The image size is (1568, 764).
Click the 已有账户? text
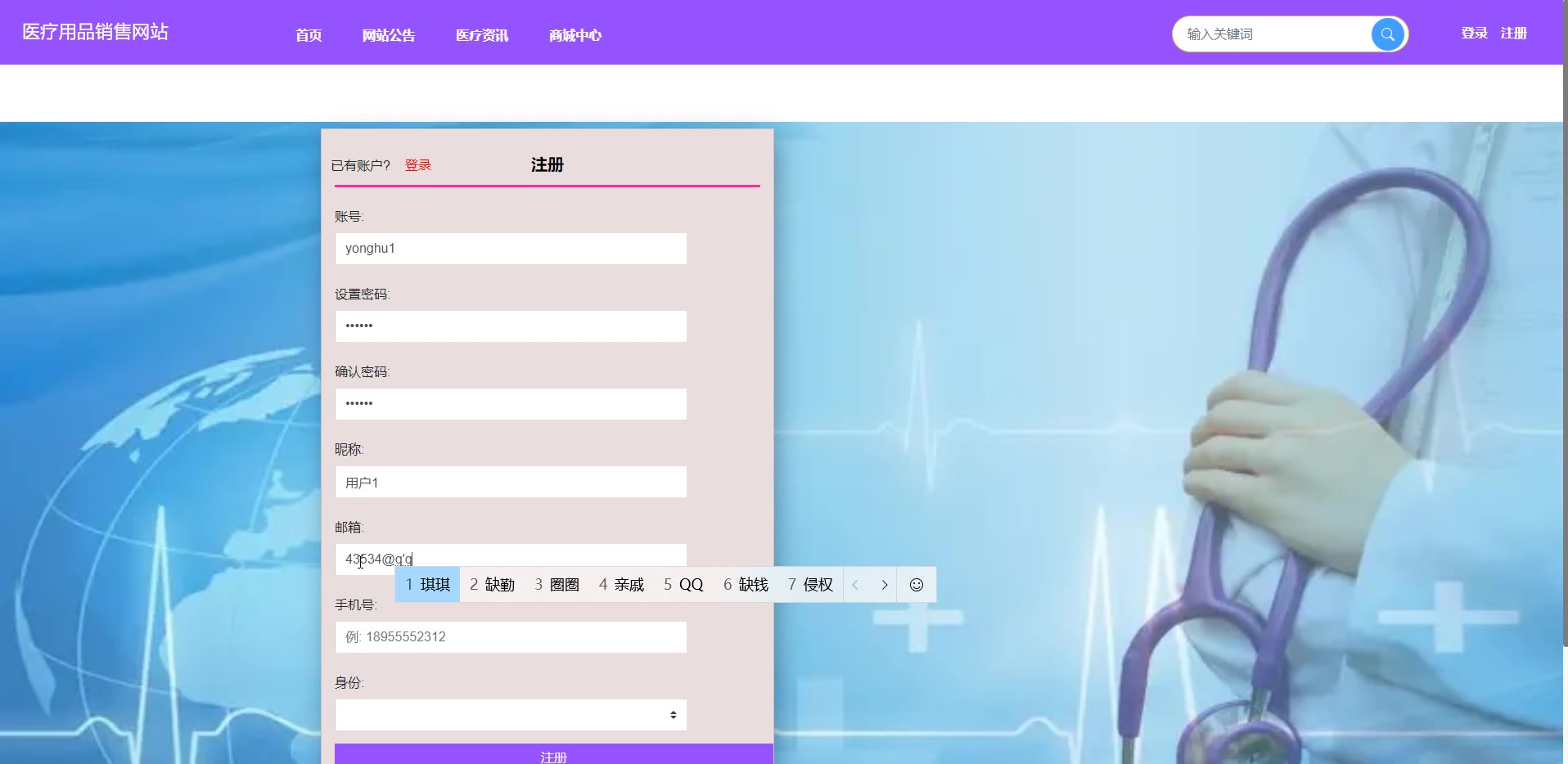361,165
